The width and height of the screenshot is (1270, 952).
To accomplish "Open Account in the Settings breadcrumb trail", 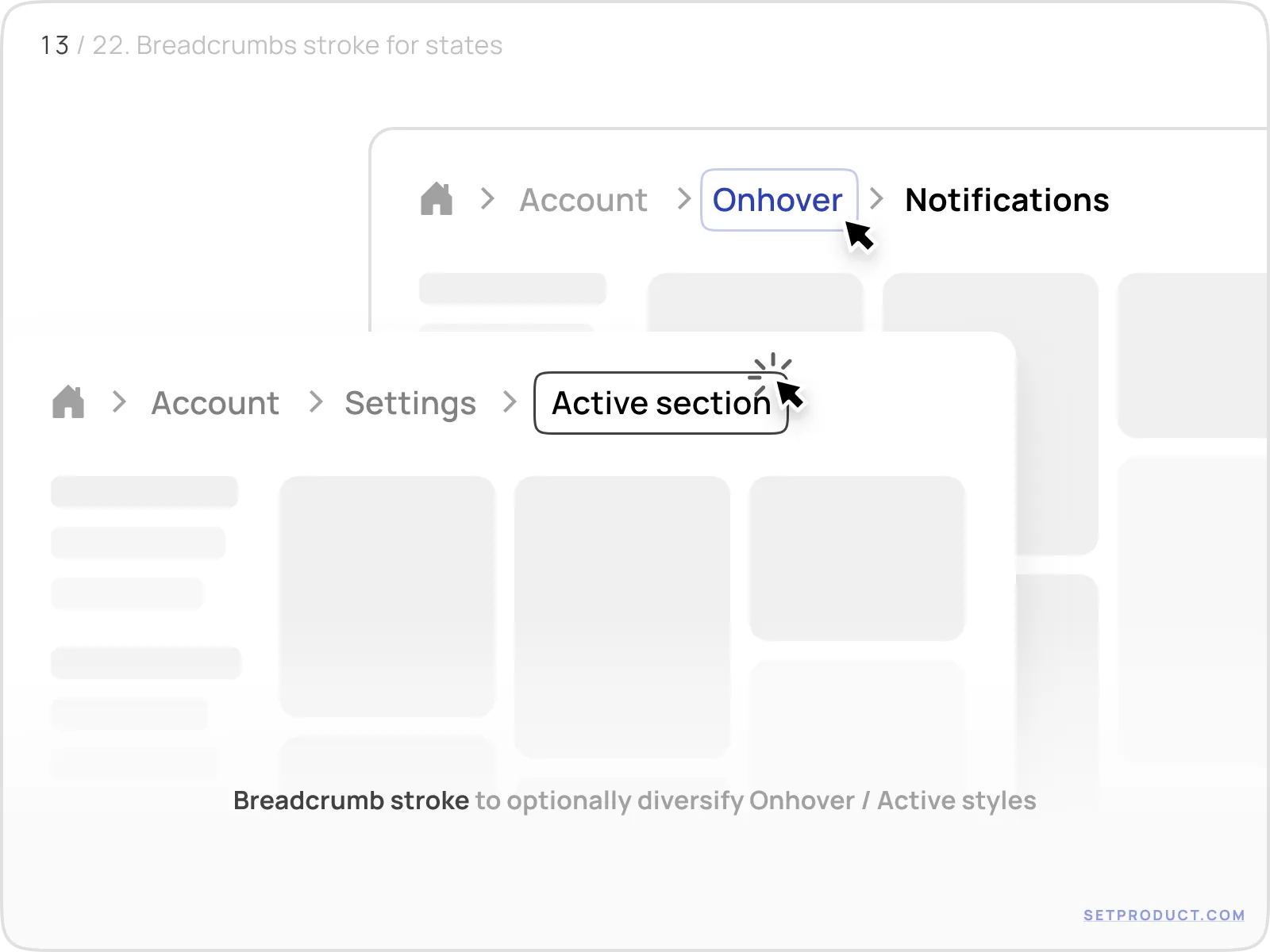I will [x=215, y=403].
